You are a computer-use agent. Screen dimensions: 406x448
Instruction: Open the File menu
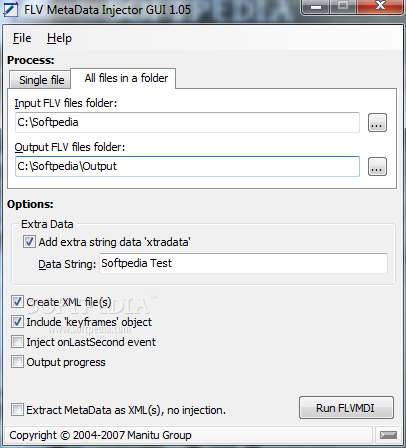click(x=22, y=38)
